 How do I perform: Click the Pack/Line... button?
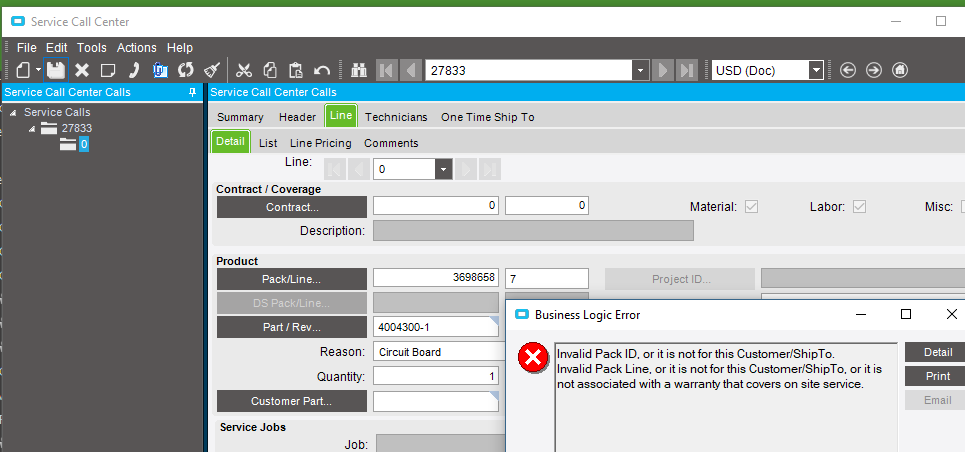pos(292,279)
